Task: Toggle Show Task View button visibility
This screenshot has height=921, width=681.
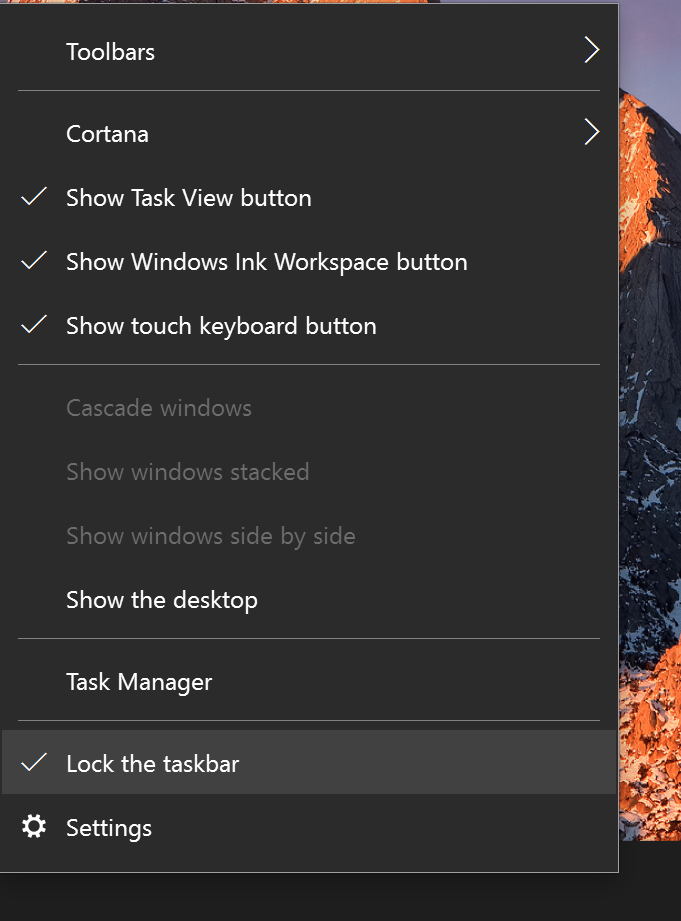Action: (188, 197)
